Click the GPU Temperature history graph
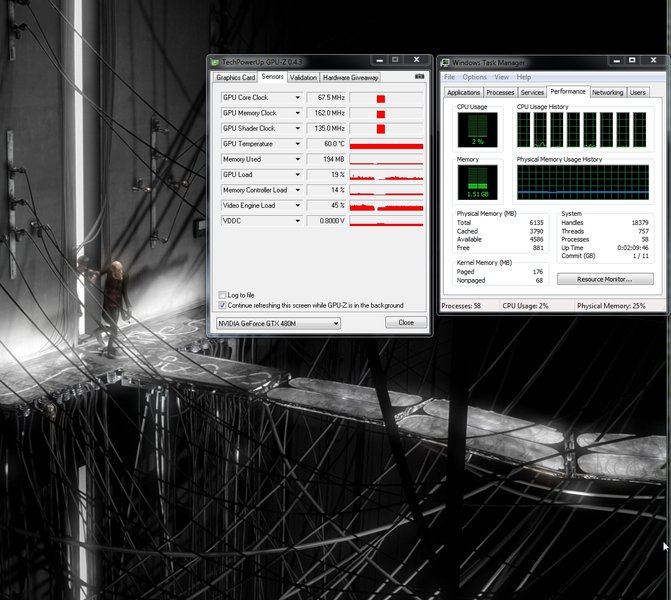Viewport: 671px width, 600px height. (386, 144)
